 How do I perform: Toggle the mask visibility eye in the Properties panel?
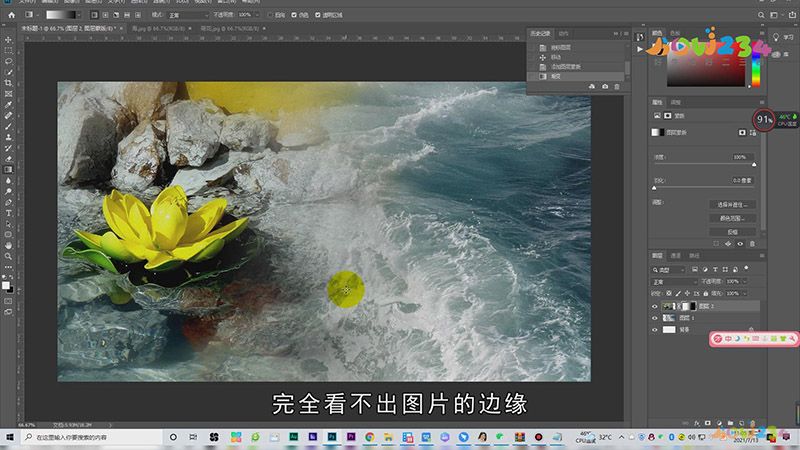pyautogui.click(x=740, y=244)
